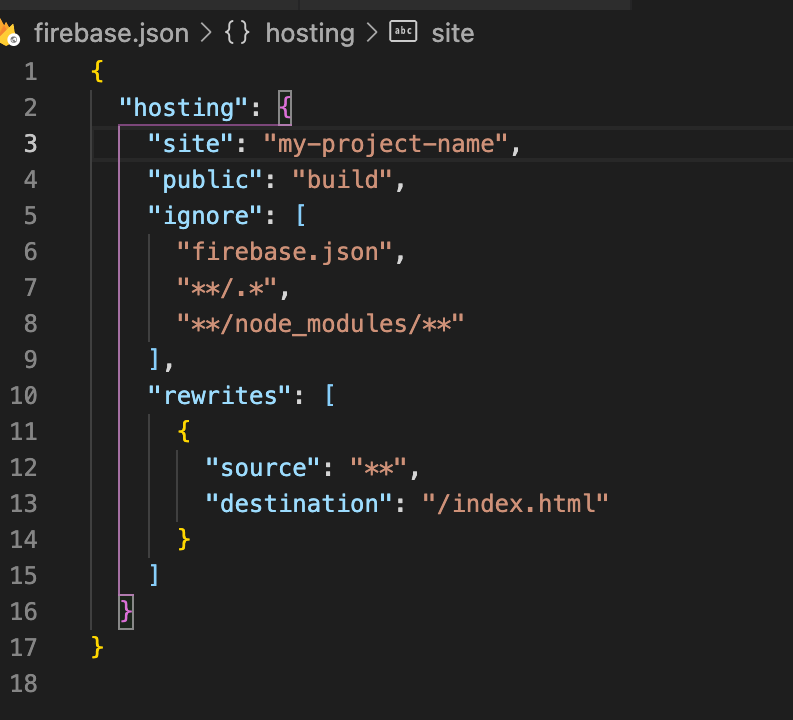Image resolution: width=793 pixels, height=720 pixels.
Task: Click the "destination" key
Action: click(298, 504)
